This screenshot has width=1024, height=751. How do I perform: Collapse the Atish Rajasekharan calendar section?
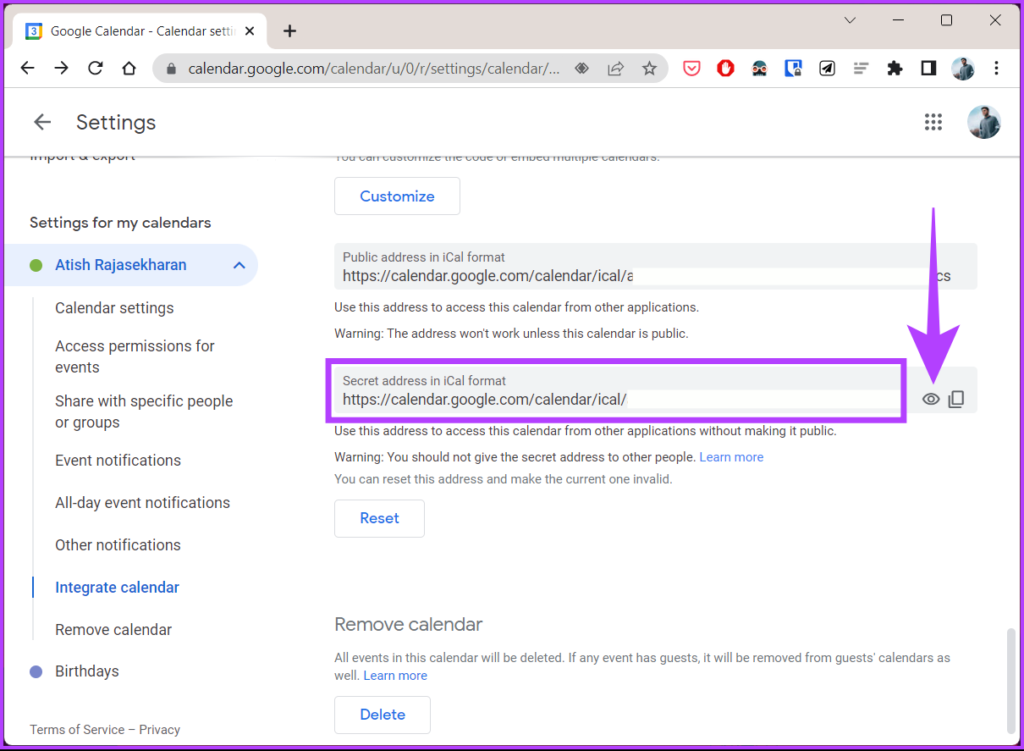coord(238,265)
